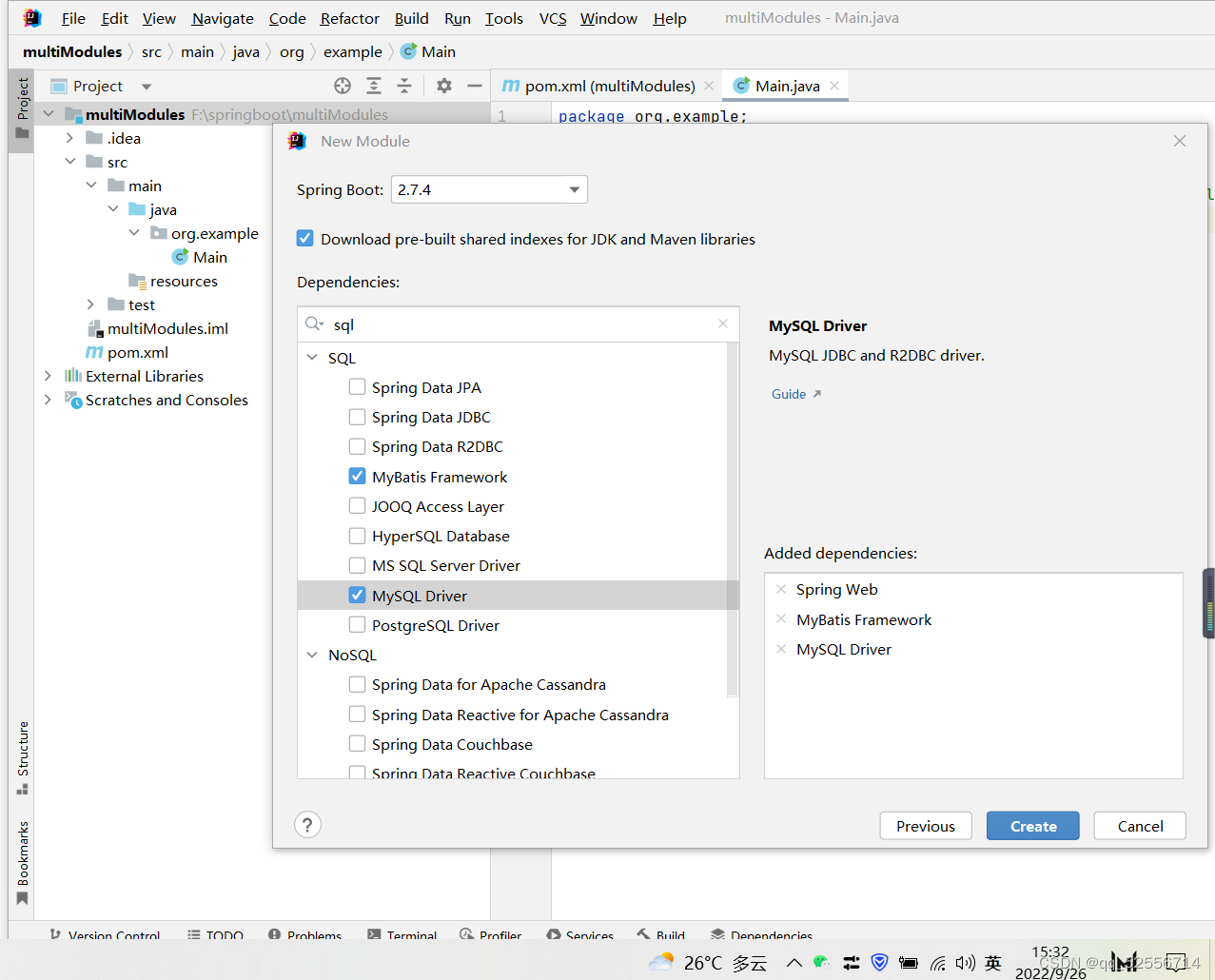Check Spring Data JDBC dependency

point(357,417)
